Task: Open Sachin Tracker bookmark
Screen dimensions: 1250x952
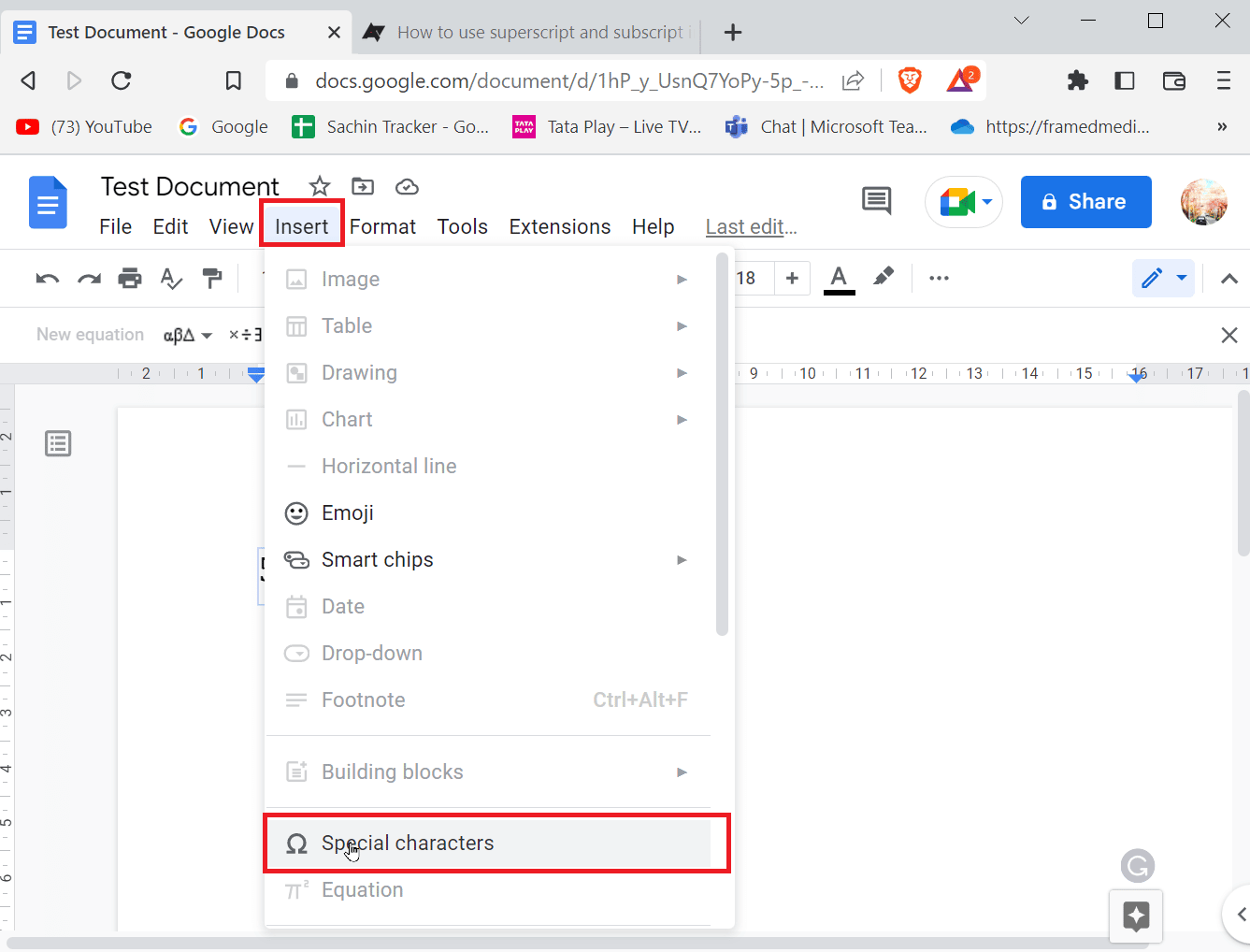Action: (x=390, y=127)
